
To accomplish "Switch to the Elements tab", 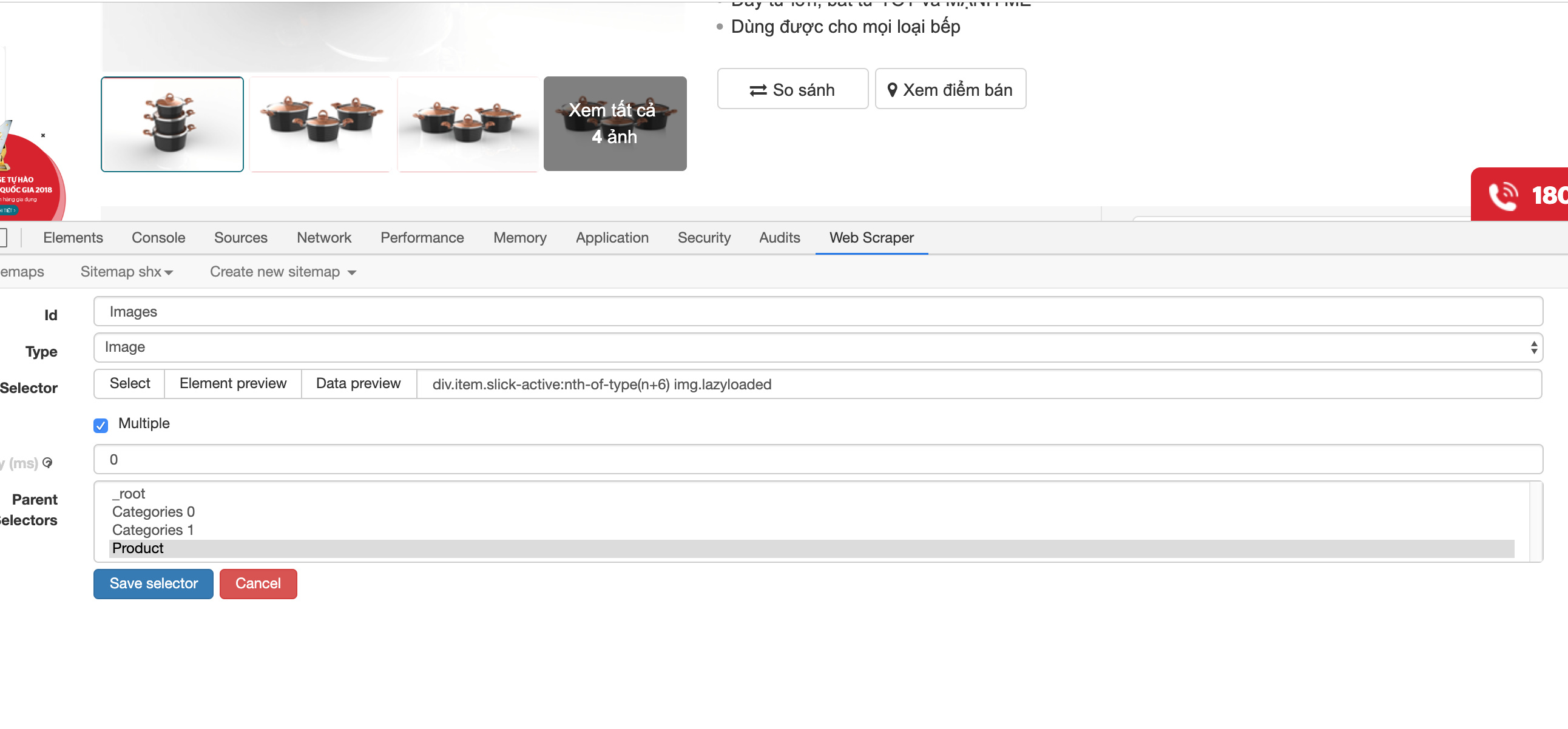I will pyautogui.click(x=73, y=238).
